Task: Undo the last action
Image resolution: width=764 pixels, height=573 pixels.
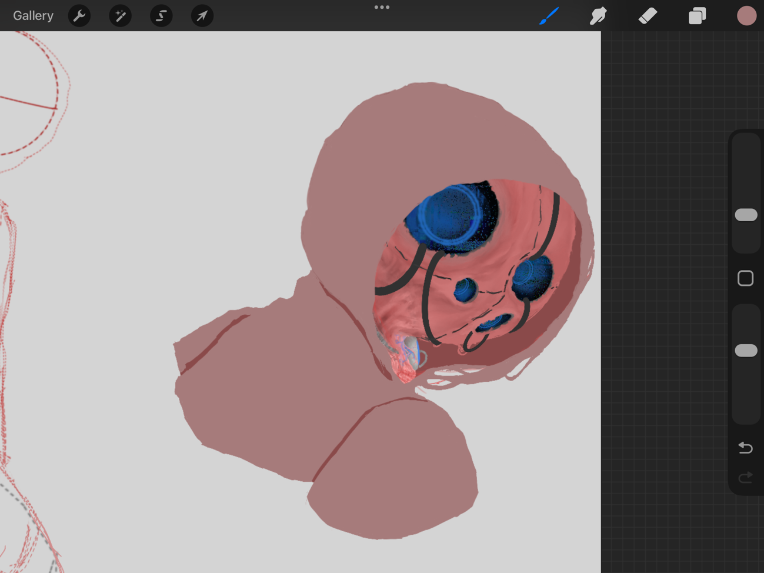Action: 745,447
